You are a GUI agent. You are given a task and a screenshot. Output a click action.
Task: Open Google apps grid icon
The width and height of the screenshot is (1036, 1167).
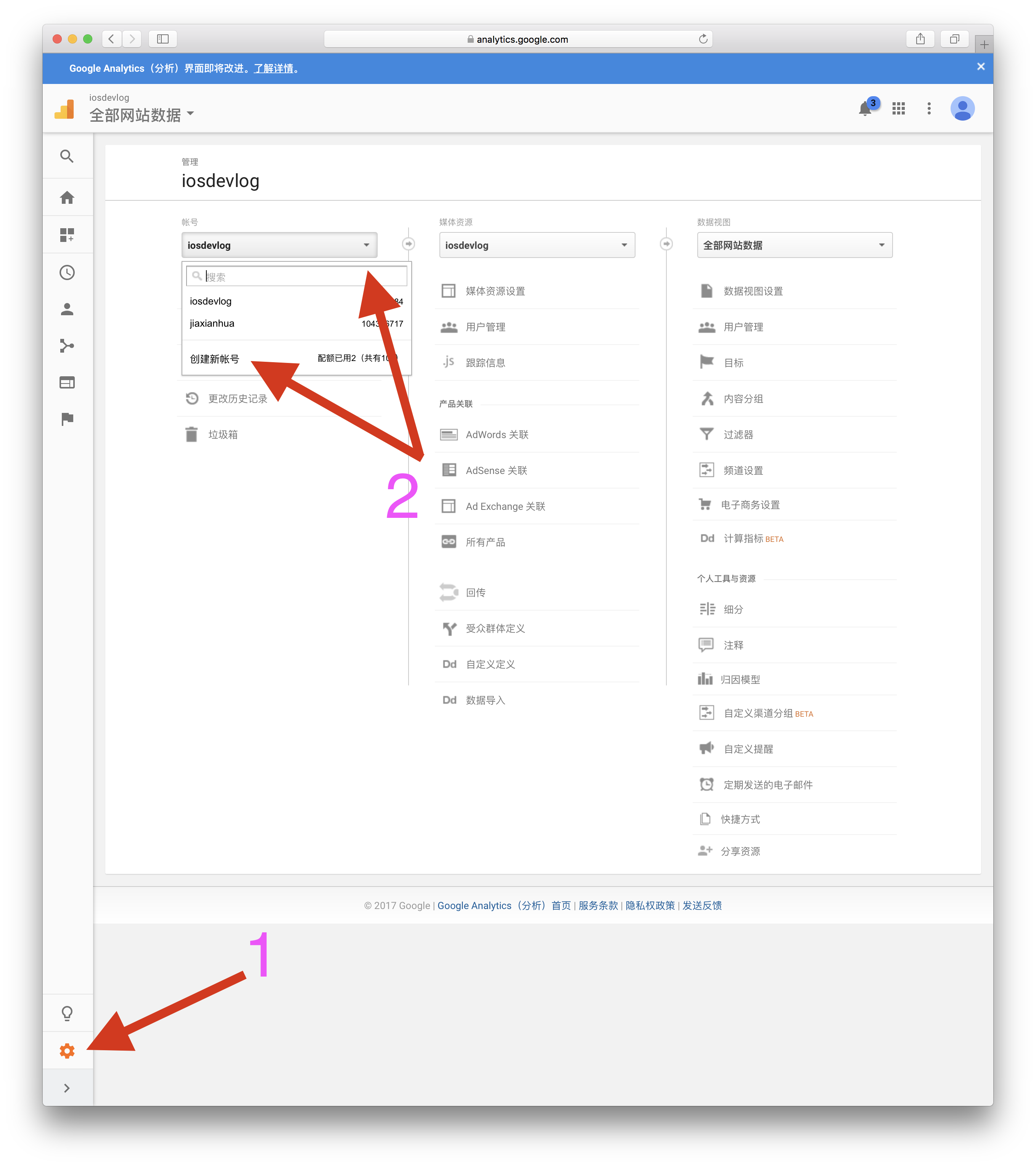(x=898, y=108)
